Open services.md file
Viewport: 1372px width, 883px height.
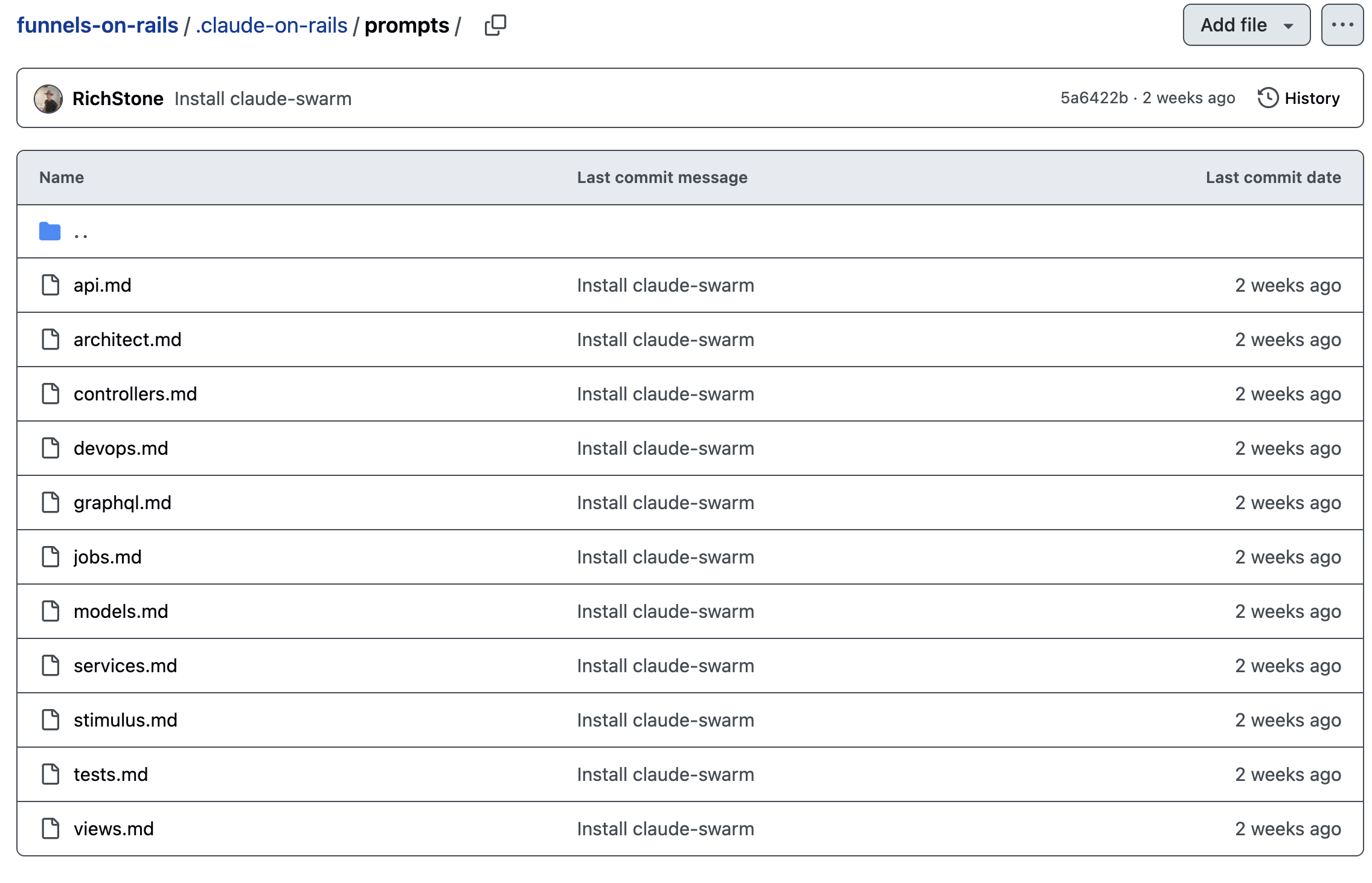126,666
